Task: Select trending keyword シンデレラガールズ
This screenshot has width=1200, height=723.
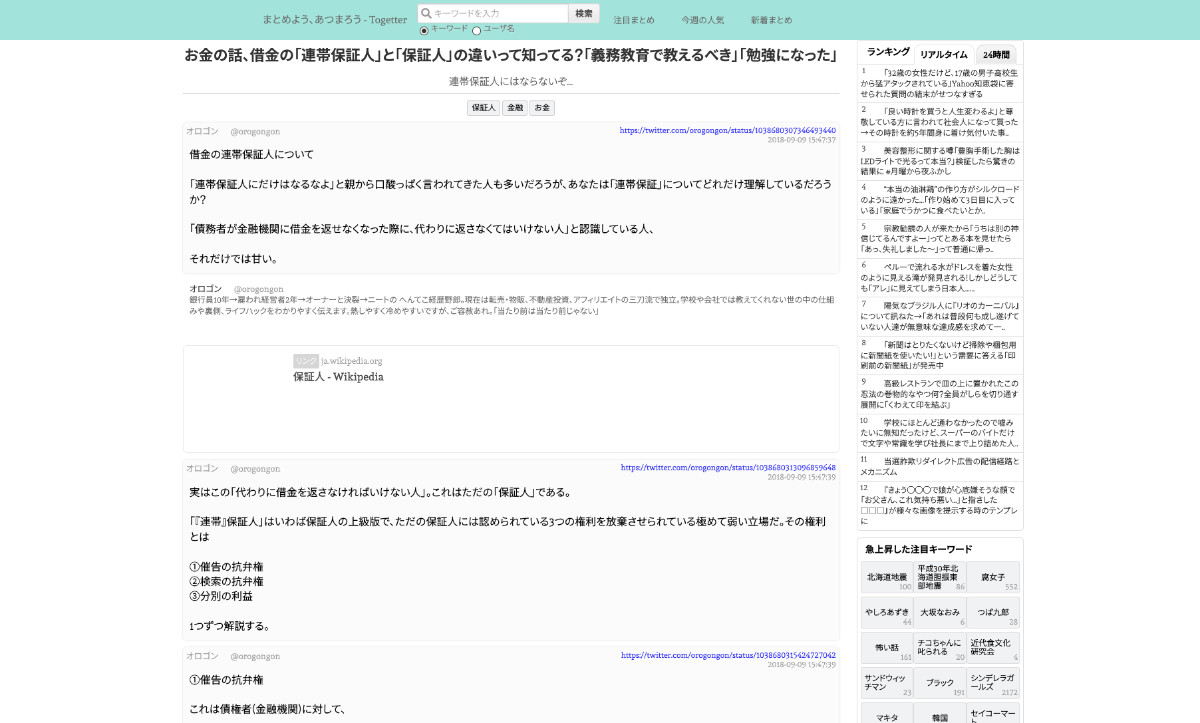Action: [994, 683]
